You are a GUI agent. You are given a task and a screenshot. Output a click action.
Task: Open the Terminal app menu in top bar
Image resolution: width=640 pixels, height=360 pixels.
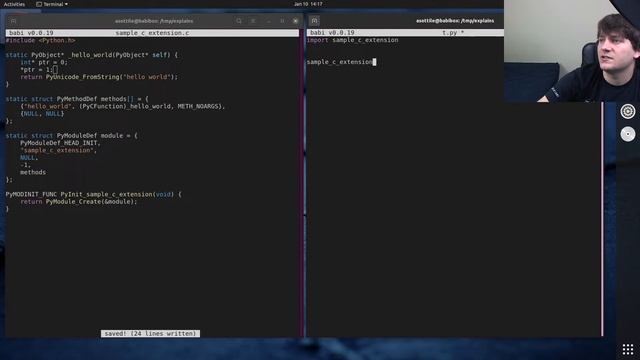tap(52, 4)
